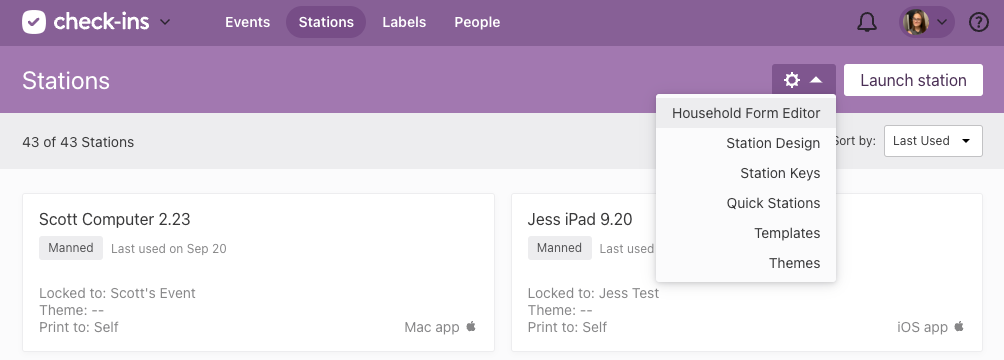Expand the profile menu chevron
This screenshot has height=360, width=1004.
(x=942, y=22)
